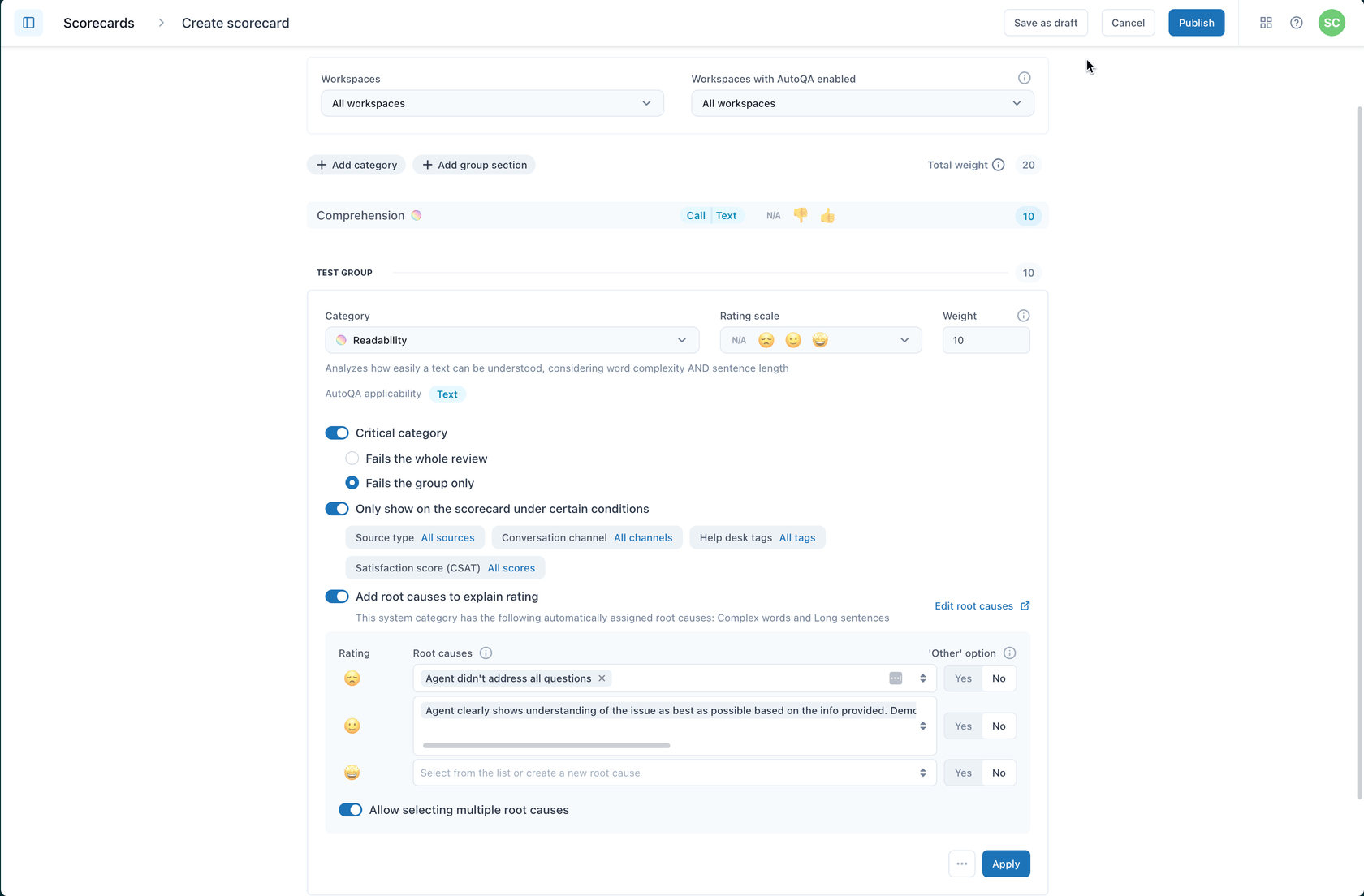Expand the Readability category dropdown
Viewport: 1364px width, 896px height.
click(681, 340)
